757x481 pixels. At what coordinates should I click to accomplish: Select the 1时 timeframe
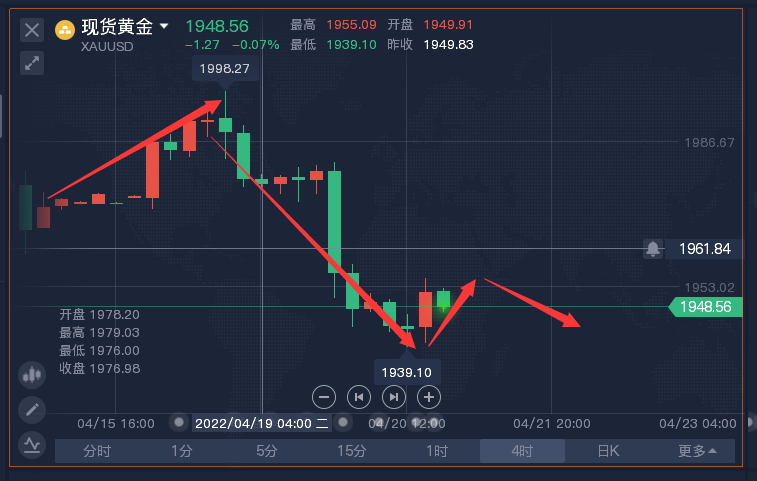[x=437, y=451]
